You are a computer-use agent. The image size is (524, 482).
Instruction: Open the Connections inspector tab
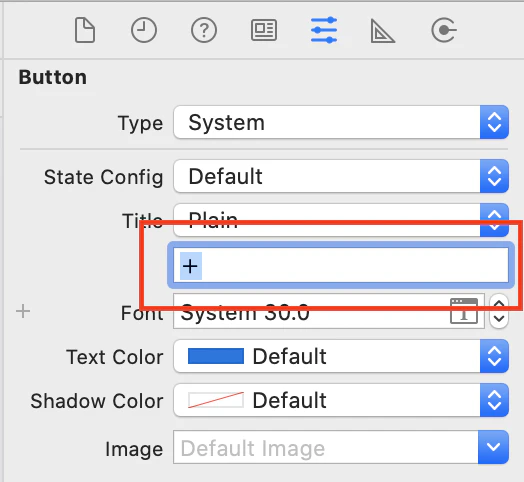click(444, 30)
